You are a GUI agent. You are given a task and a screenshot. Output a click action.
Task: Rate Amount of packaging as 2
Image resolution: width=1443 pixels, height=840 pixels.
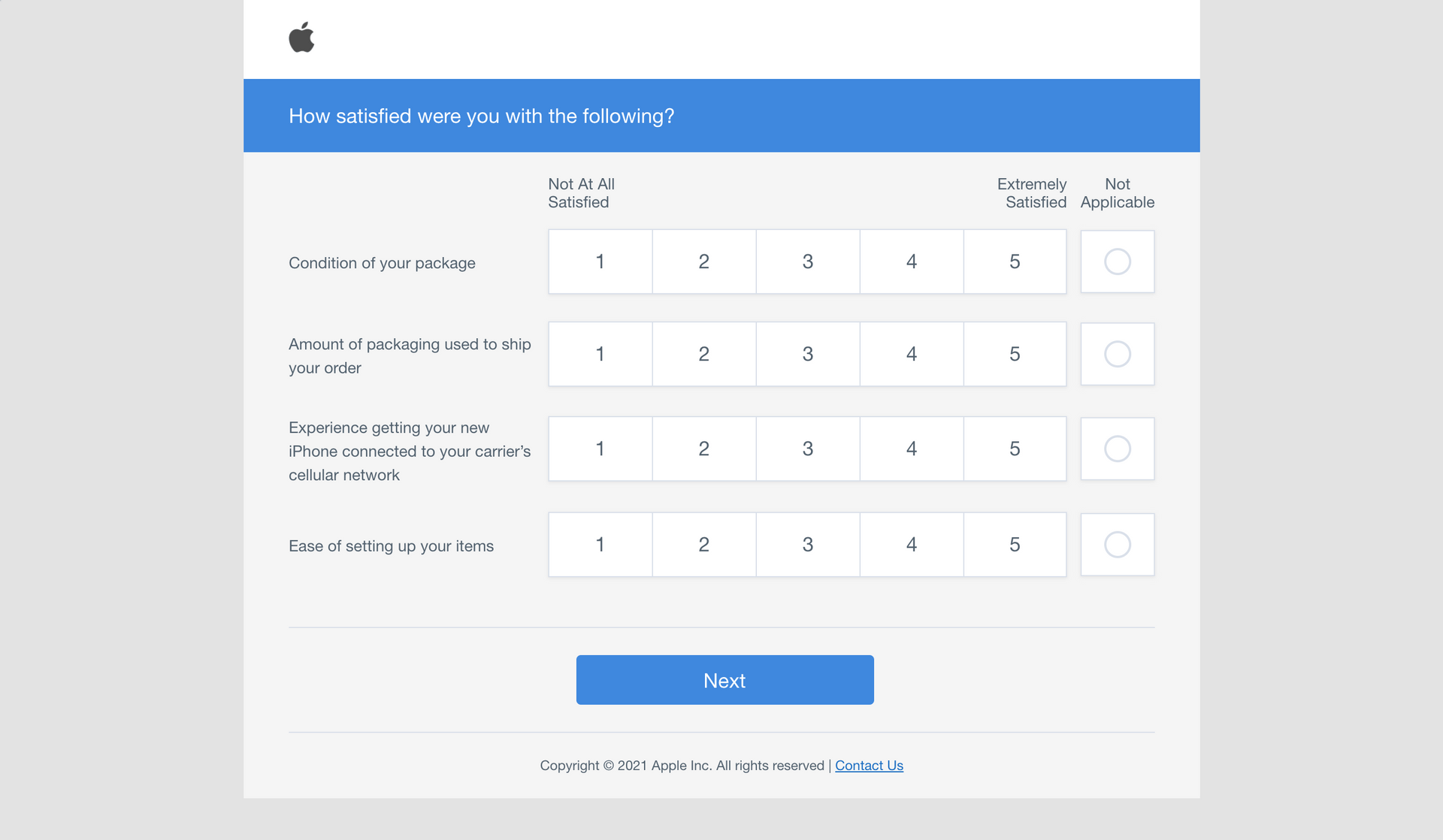pyautogui.click(x=703, y=354)
